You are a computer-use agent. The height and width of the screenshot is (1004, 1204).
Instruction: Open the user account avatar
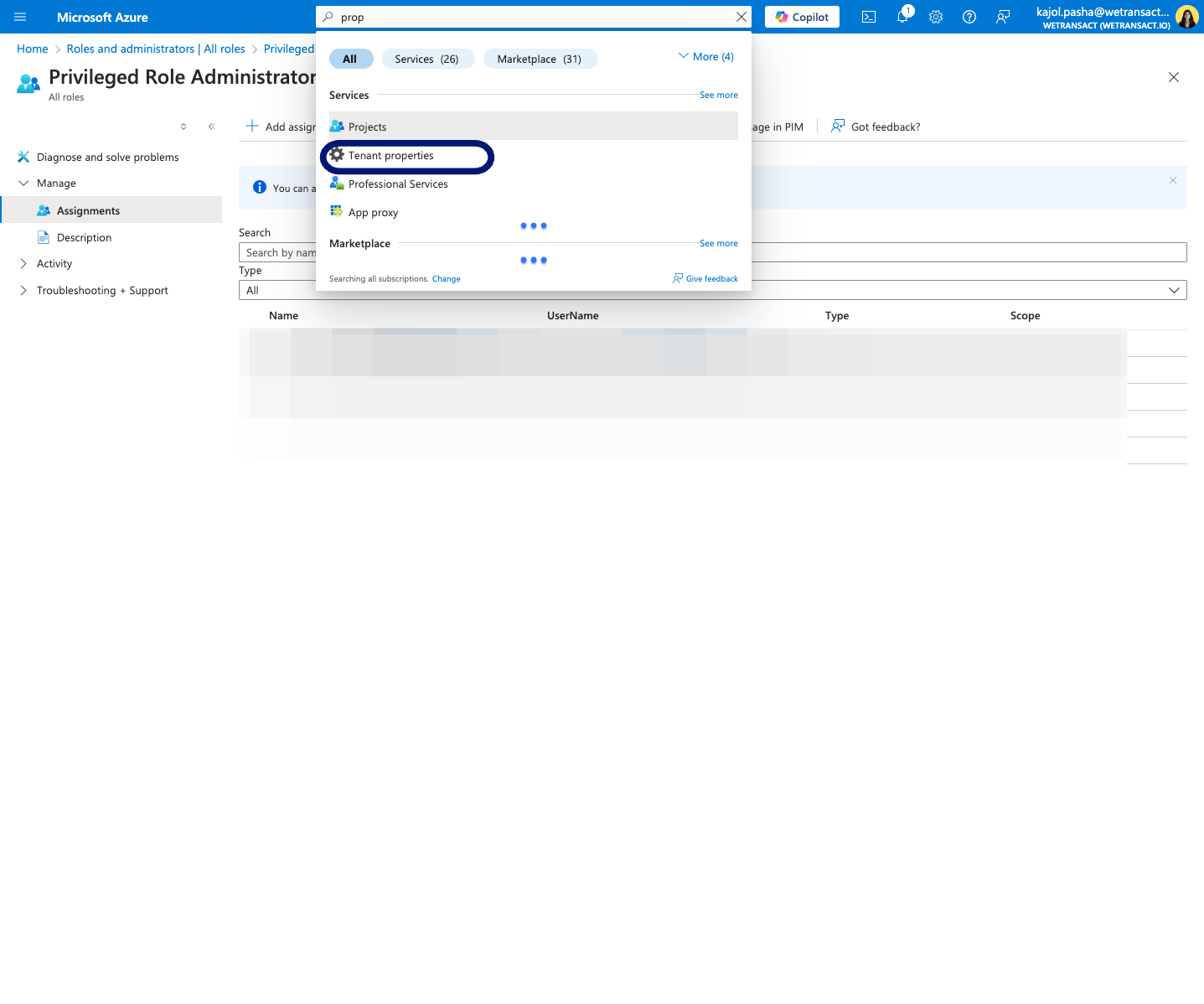pos(1186,17)
